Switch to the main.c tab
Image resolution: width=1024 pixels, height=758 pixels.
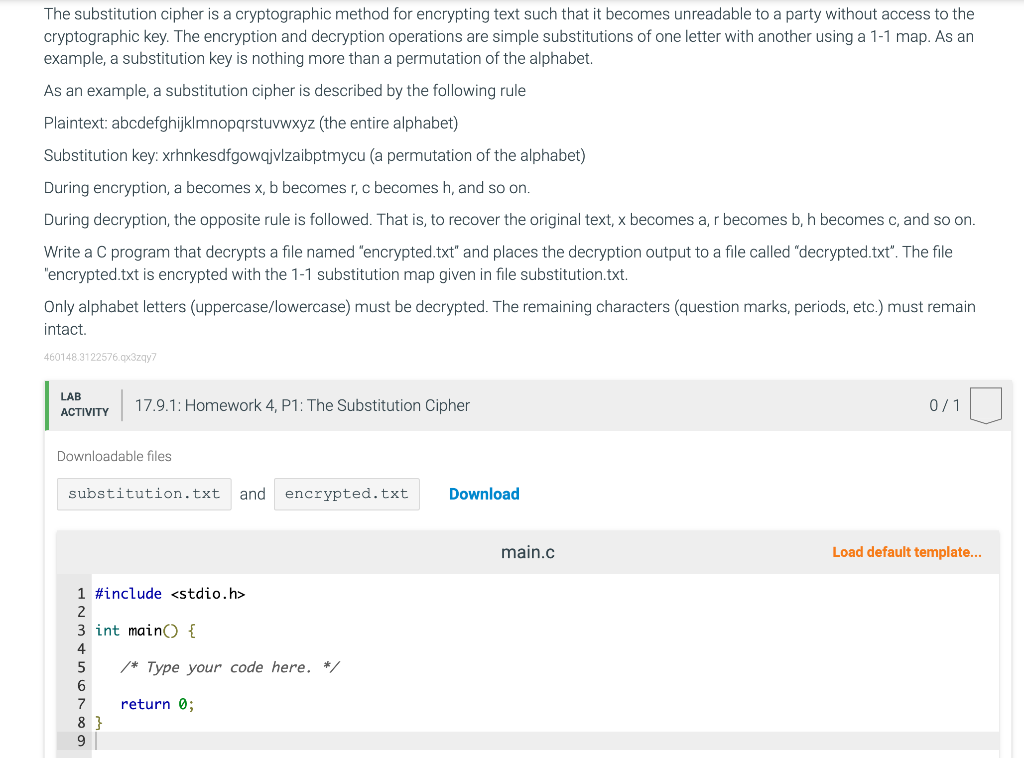coord(527,551)
